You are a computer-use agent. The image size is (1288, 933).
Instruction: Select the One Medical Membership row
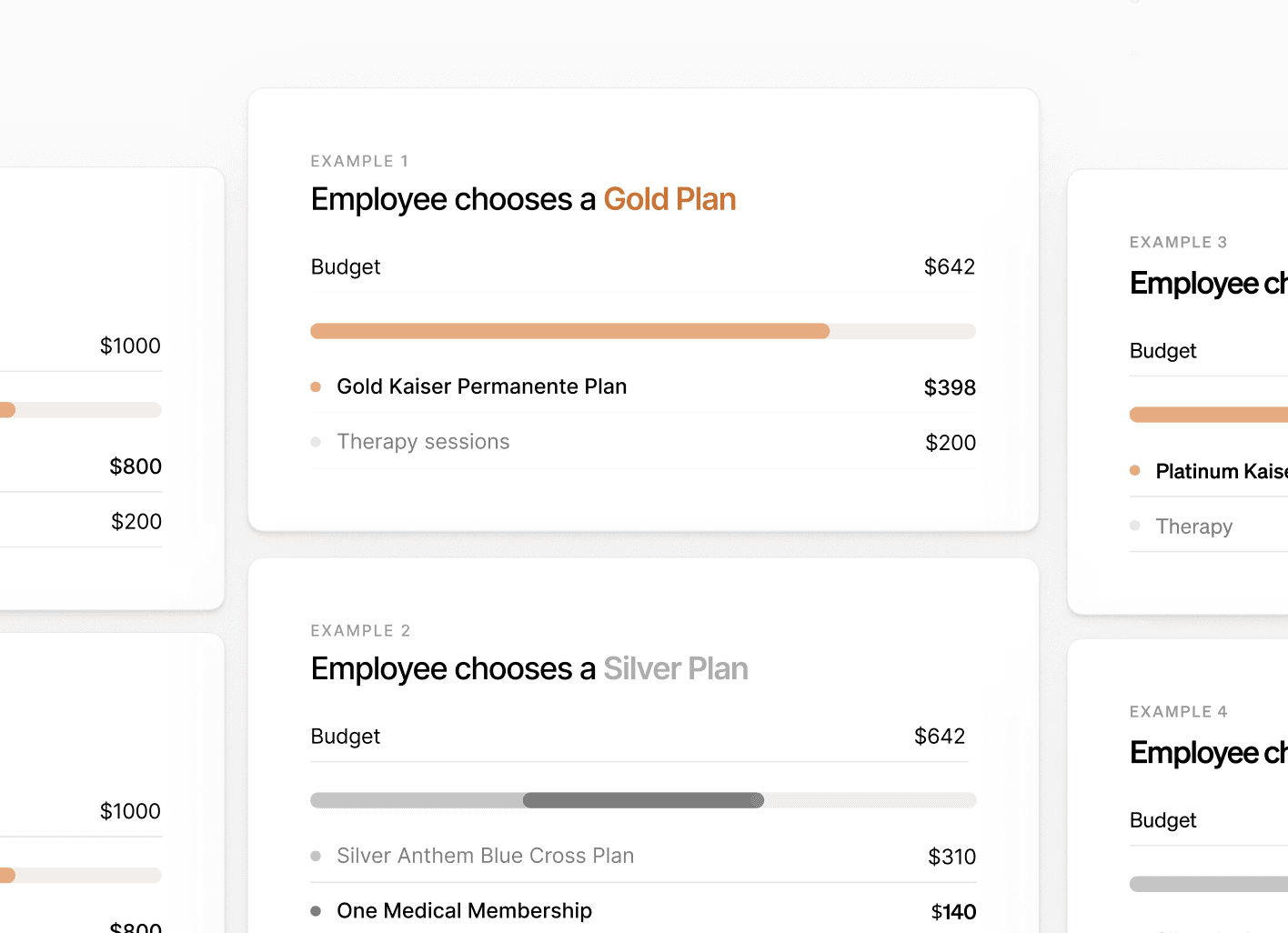(464, 911)
